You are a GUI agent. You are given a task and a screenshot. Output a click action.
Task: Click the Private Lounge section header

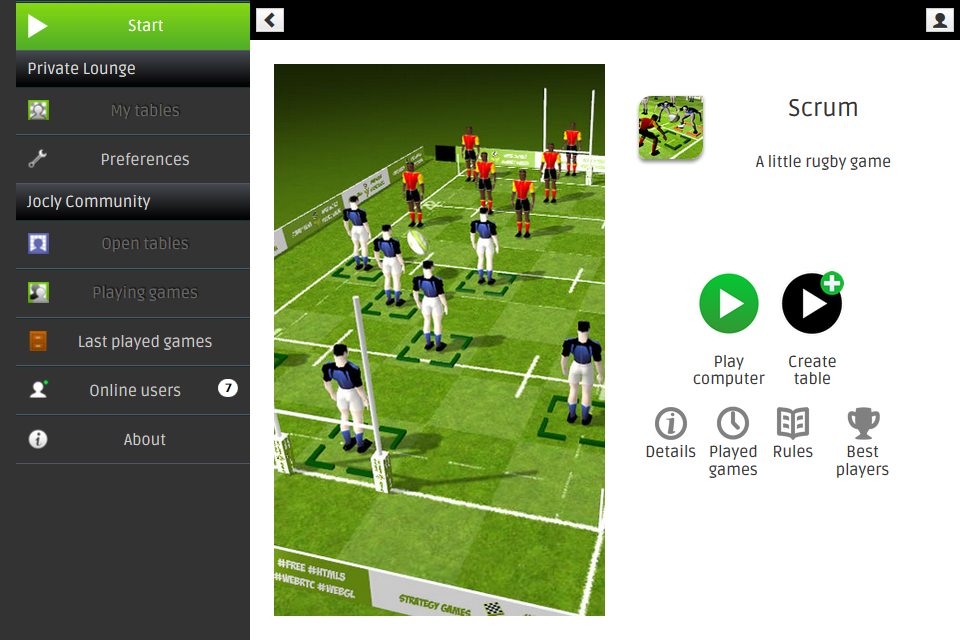click(133, 69)
